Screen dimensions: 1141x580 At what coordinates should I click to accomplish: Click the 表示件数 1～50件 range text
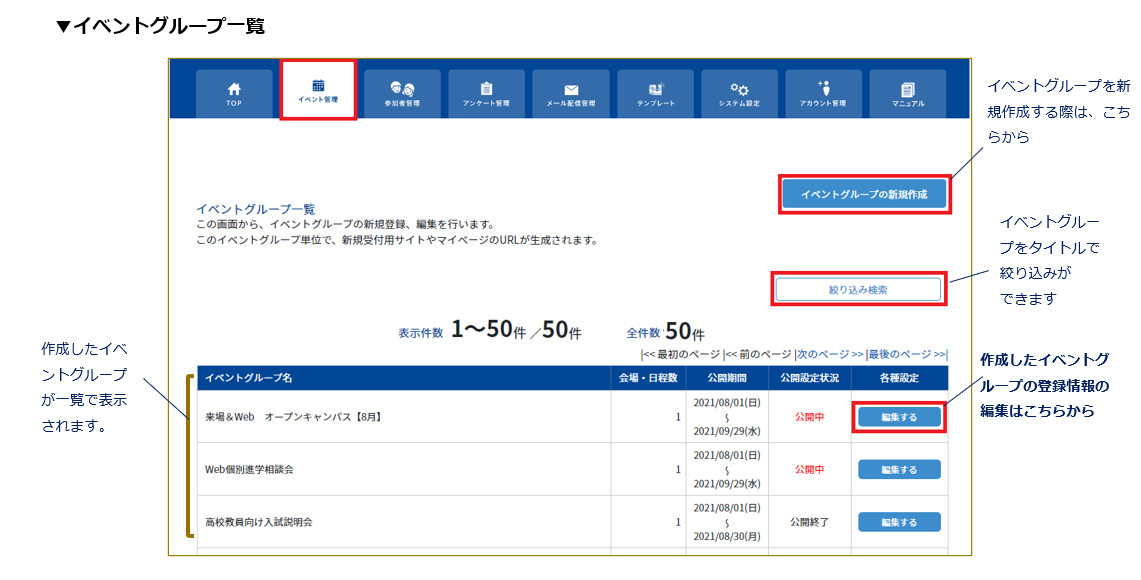tap(490, 330)
